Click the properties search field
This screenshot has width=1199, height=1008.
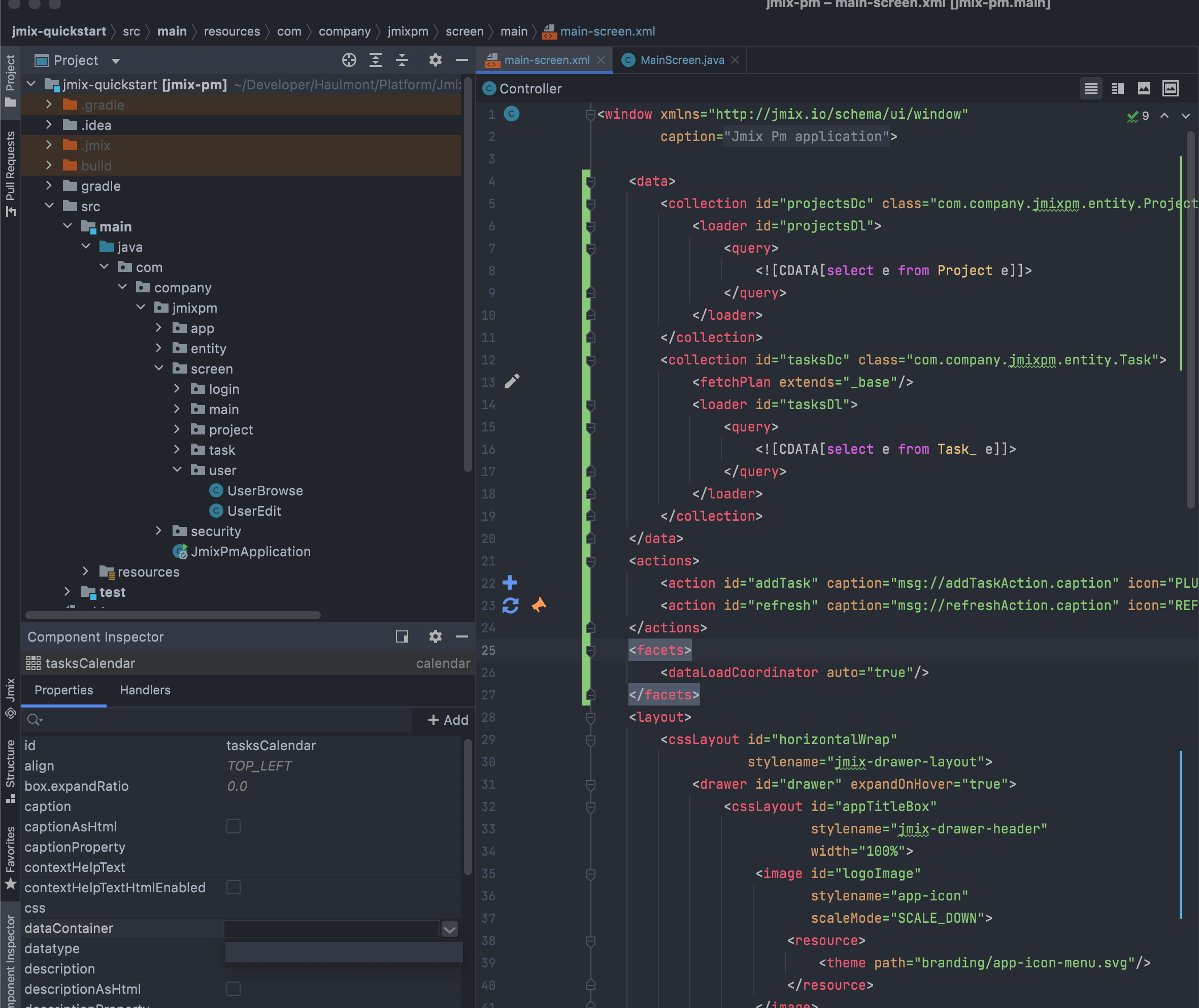pyautogui.click(x=143, y=719)
